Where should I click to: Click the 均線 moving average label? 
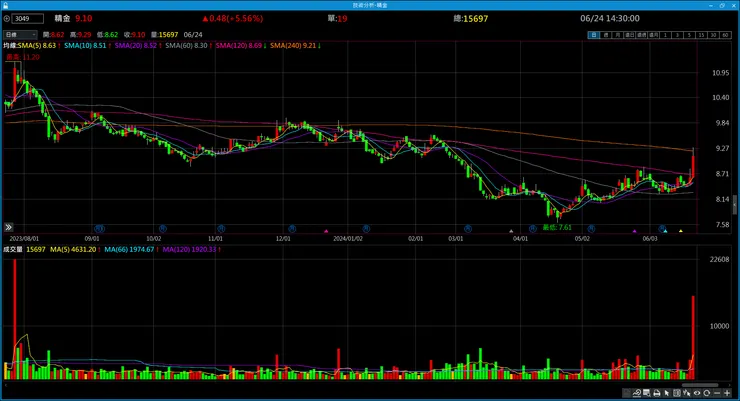10,46
